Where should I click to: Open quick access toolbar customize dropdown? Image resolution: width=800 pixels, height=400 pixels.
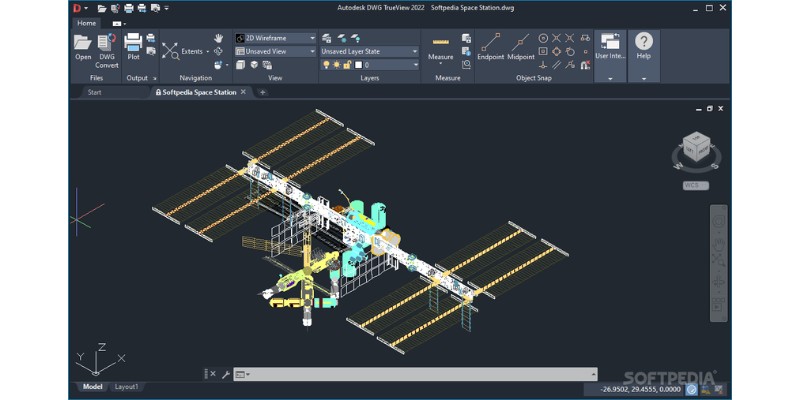167,8
